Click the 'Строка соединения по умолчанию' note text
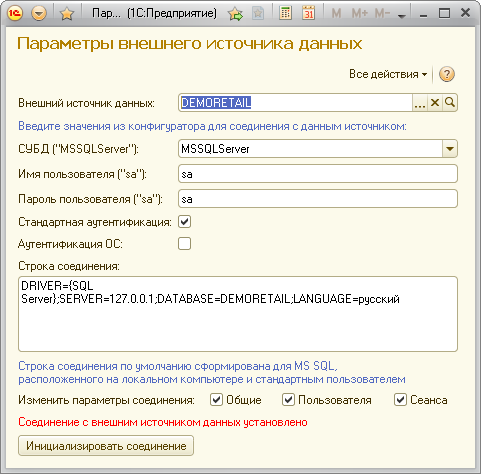The height and width of the screenshot is (474, 481). [212, 373]
